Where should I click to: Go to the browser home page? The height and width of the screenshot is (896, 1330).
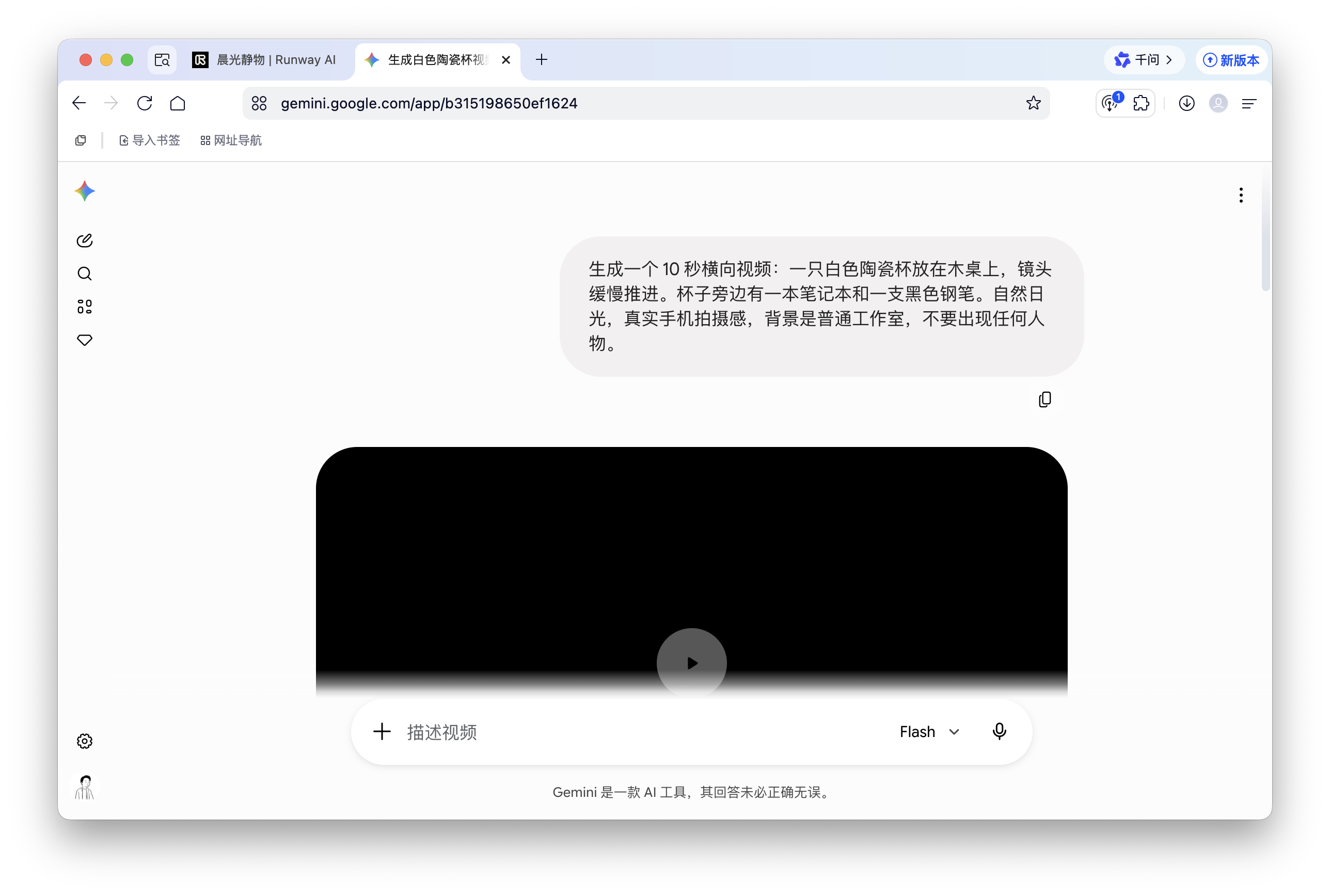(178, 103)
